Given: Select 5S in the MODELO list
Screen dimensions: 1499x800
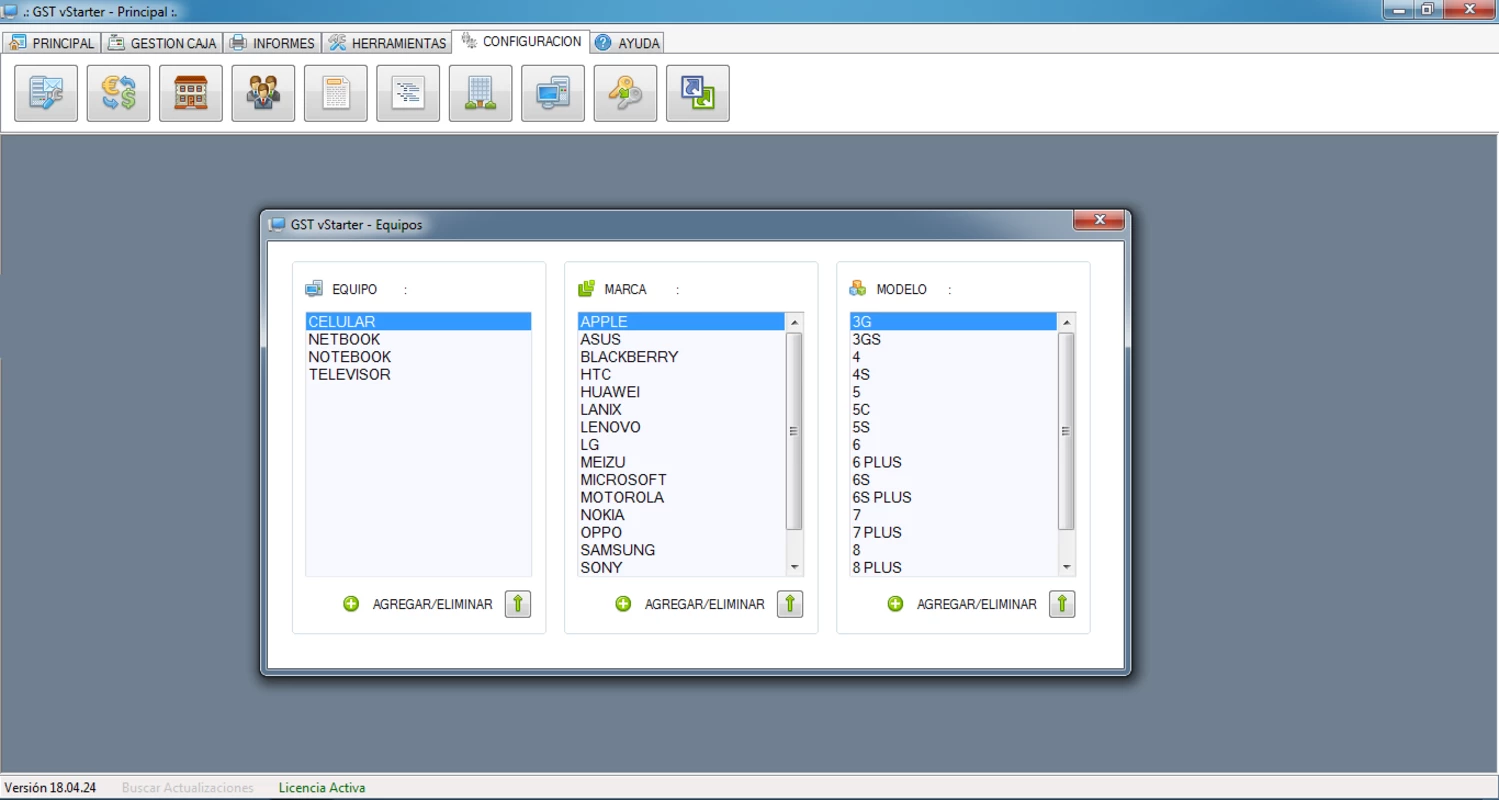Looking at the screenshot, I should (954, 427).
